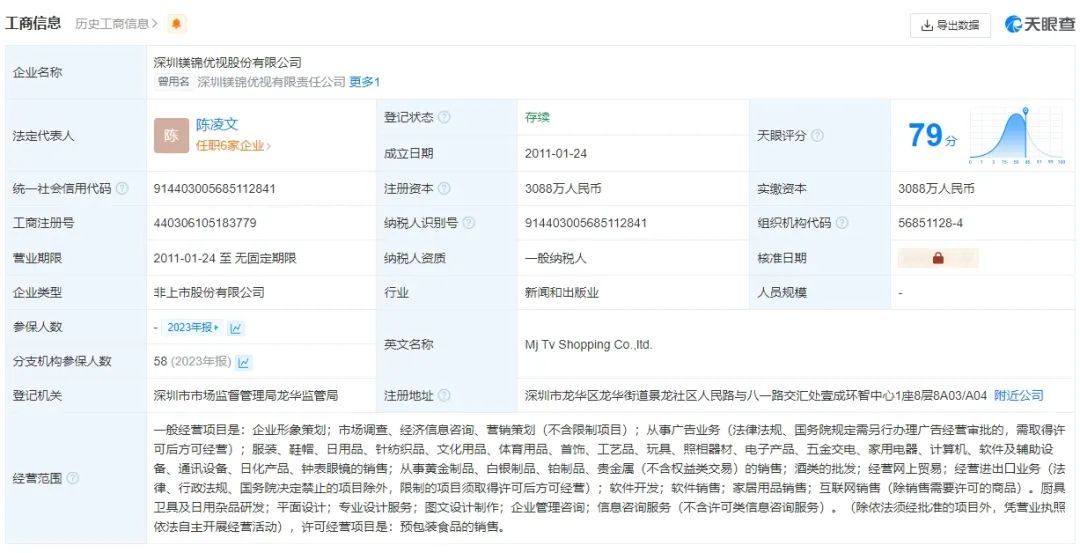Click help icon next to 登记状态
1080x553 pixels.
[x=444, y=117]
